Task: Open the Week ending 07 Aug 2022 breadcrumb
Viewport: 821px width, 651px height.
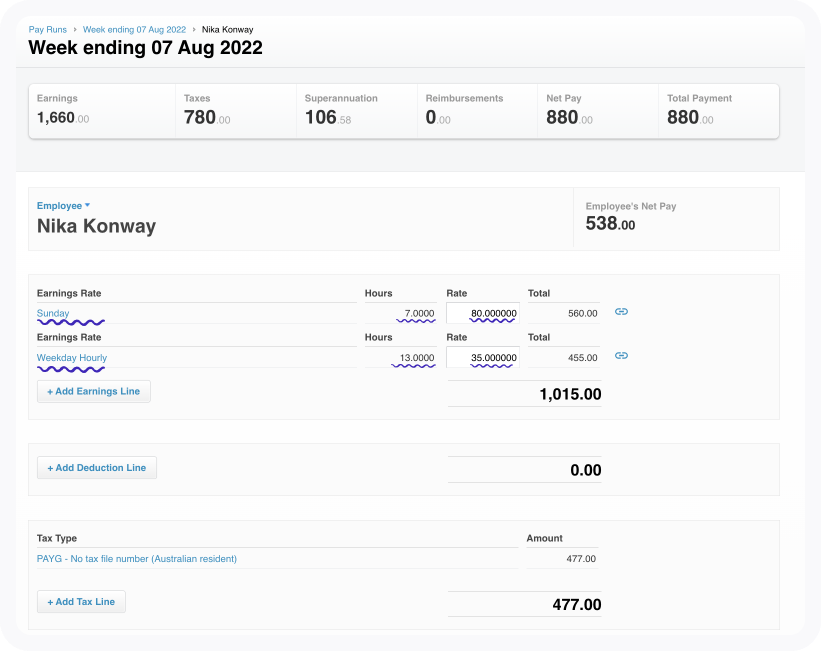Action: (x=134, y=29)
